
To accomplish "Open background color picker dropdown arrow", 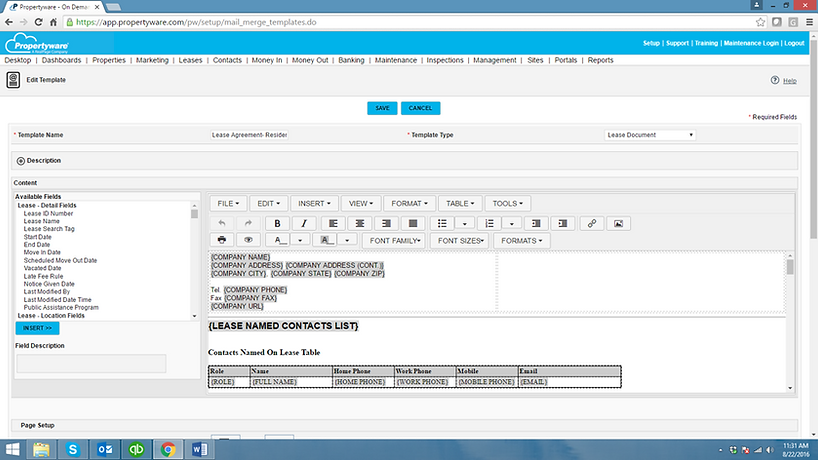I will (347, 240).
